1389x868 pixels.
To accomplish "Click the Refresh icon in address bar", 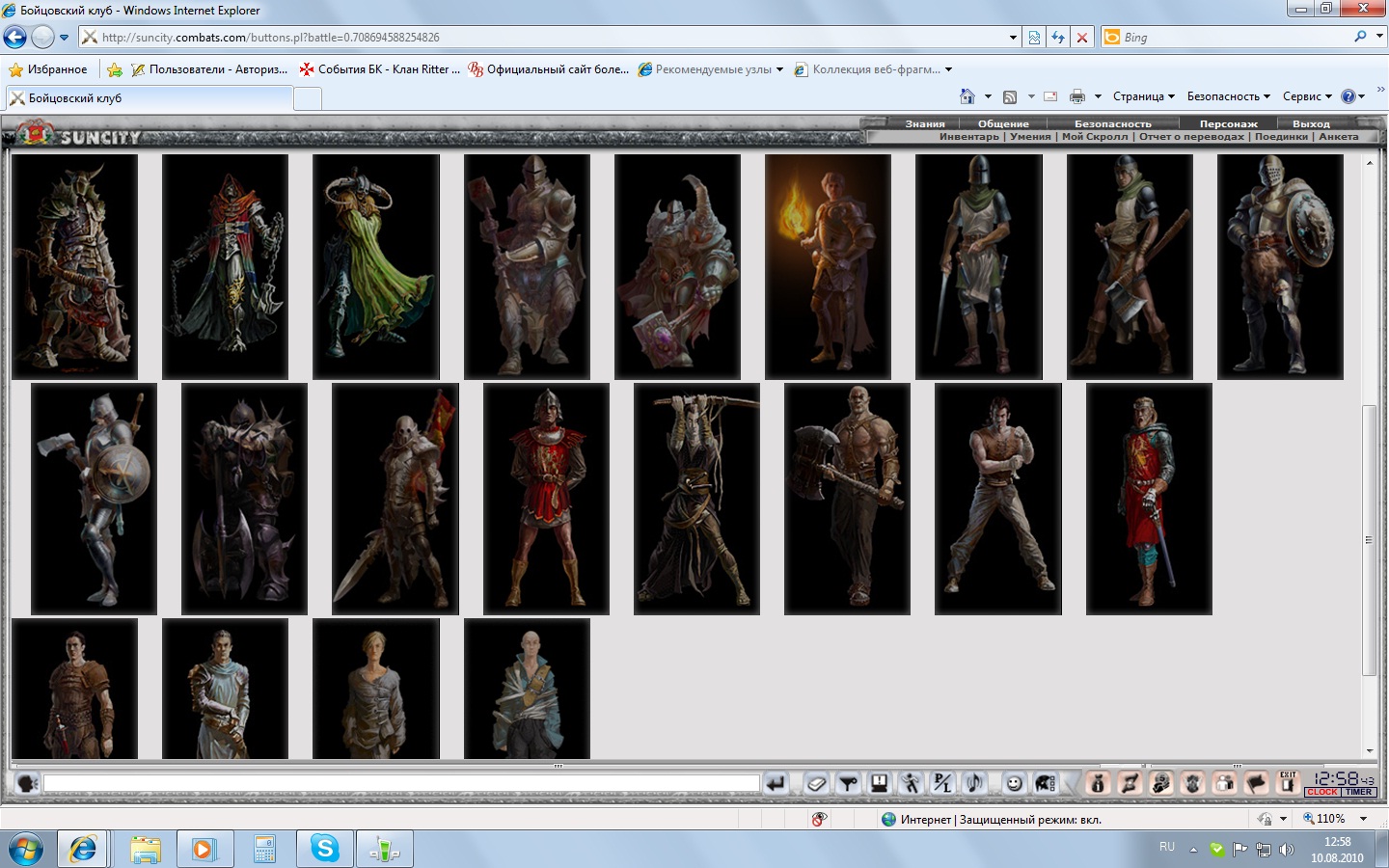I will click(1058, 38).
